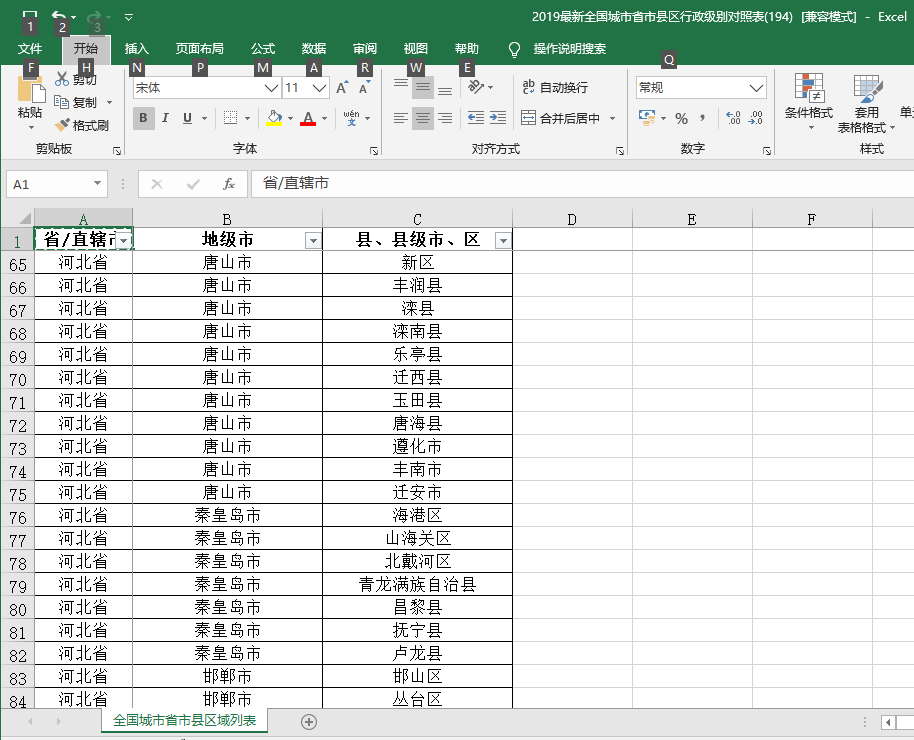Open the Font group dialog launcher
The width and height of the screenshot is (914, 740).
click(x=374, y=151)
